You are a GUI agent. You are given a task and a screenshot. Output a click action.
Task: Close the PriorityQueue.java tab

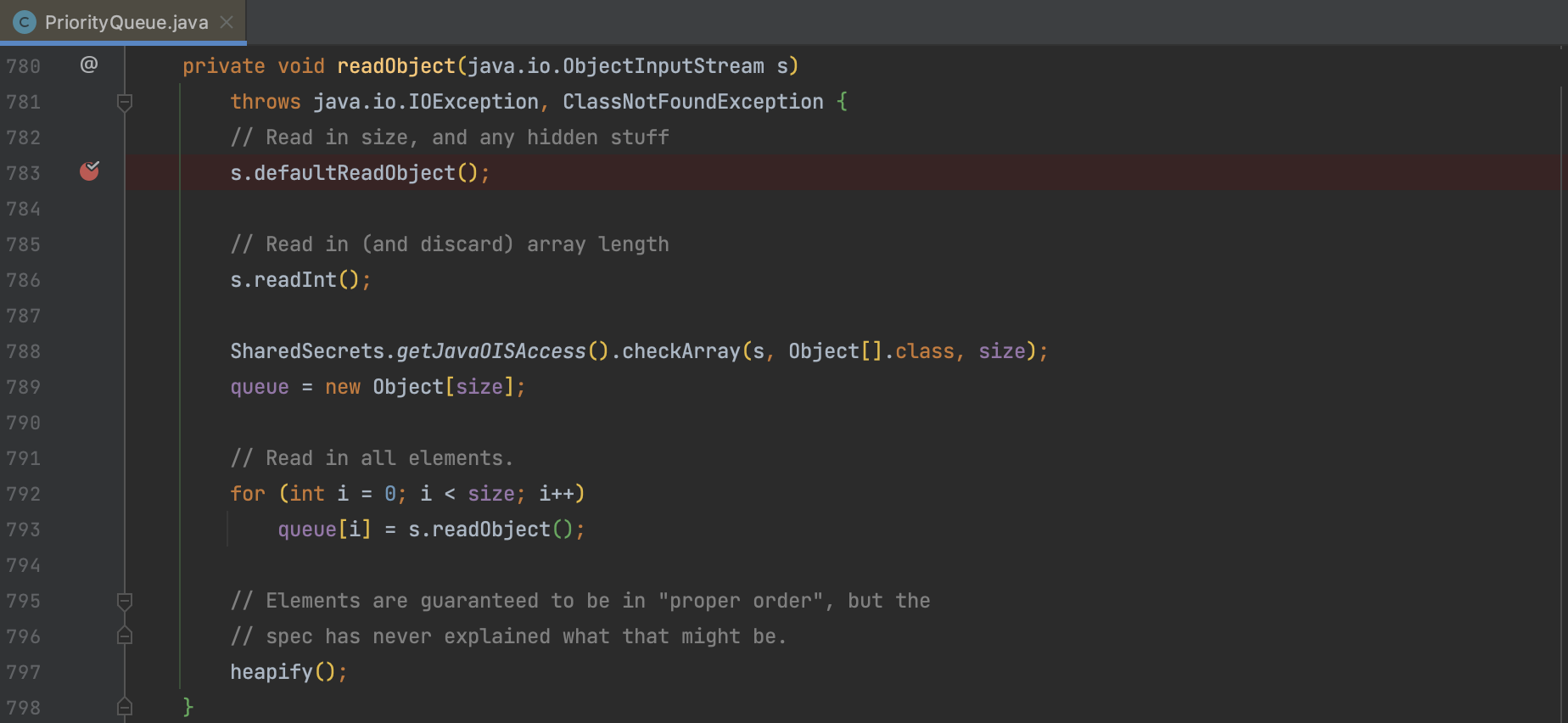227,22
